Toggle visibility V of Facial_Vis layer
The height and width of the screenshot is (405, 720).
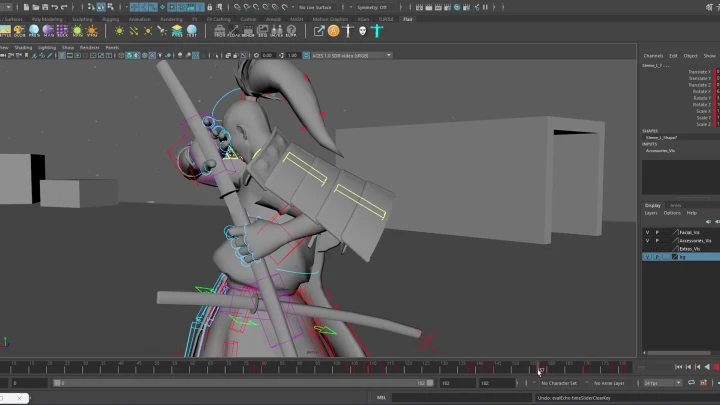tap(647, 232)
